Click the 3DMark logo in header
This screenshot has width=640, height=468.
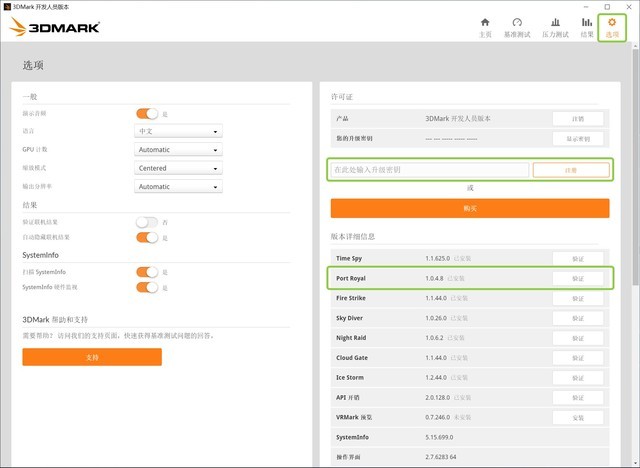point(54,27)
